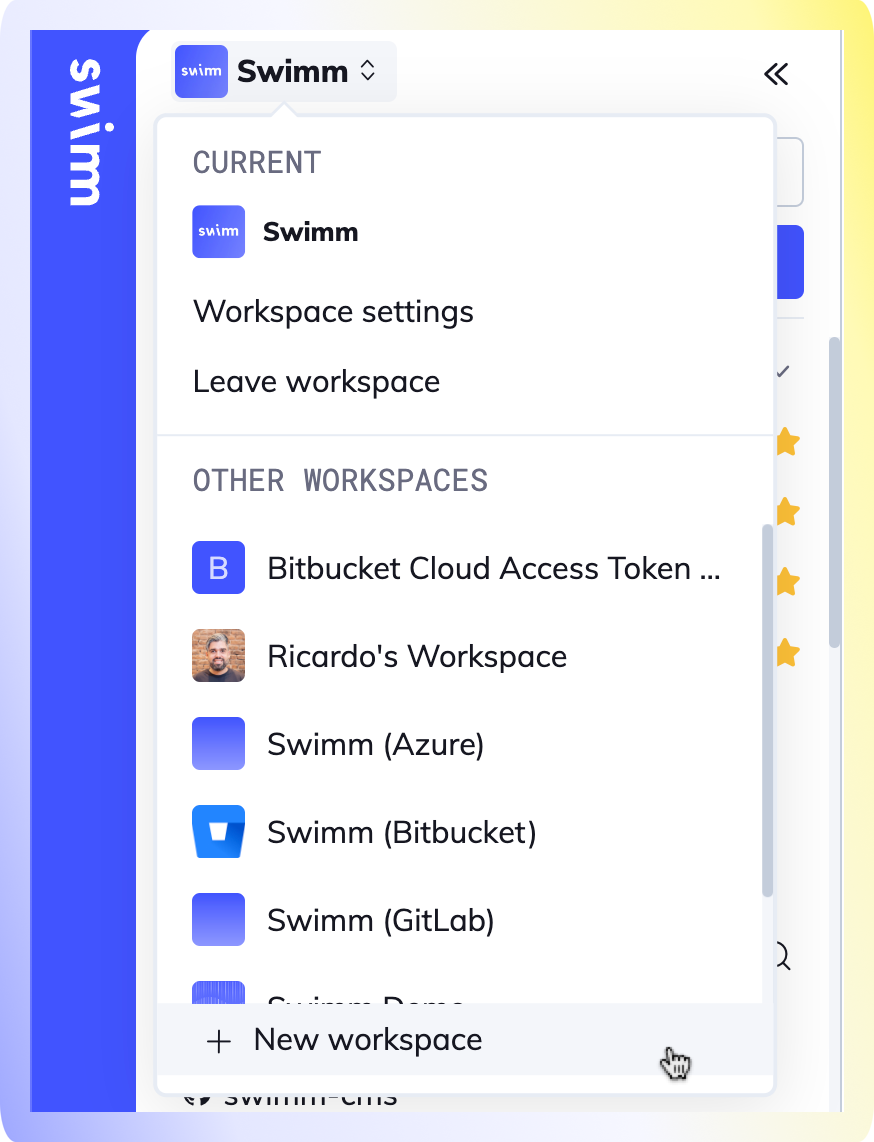Switch to Swimm (GitLab) workspace
Image resolution: width=874 pixels, height=1142 pixels.
pos(459,921)
